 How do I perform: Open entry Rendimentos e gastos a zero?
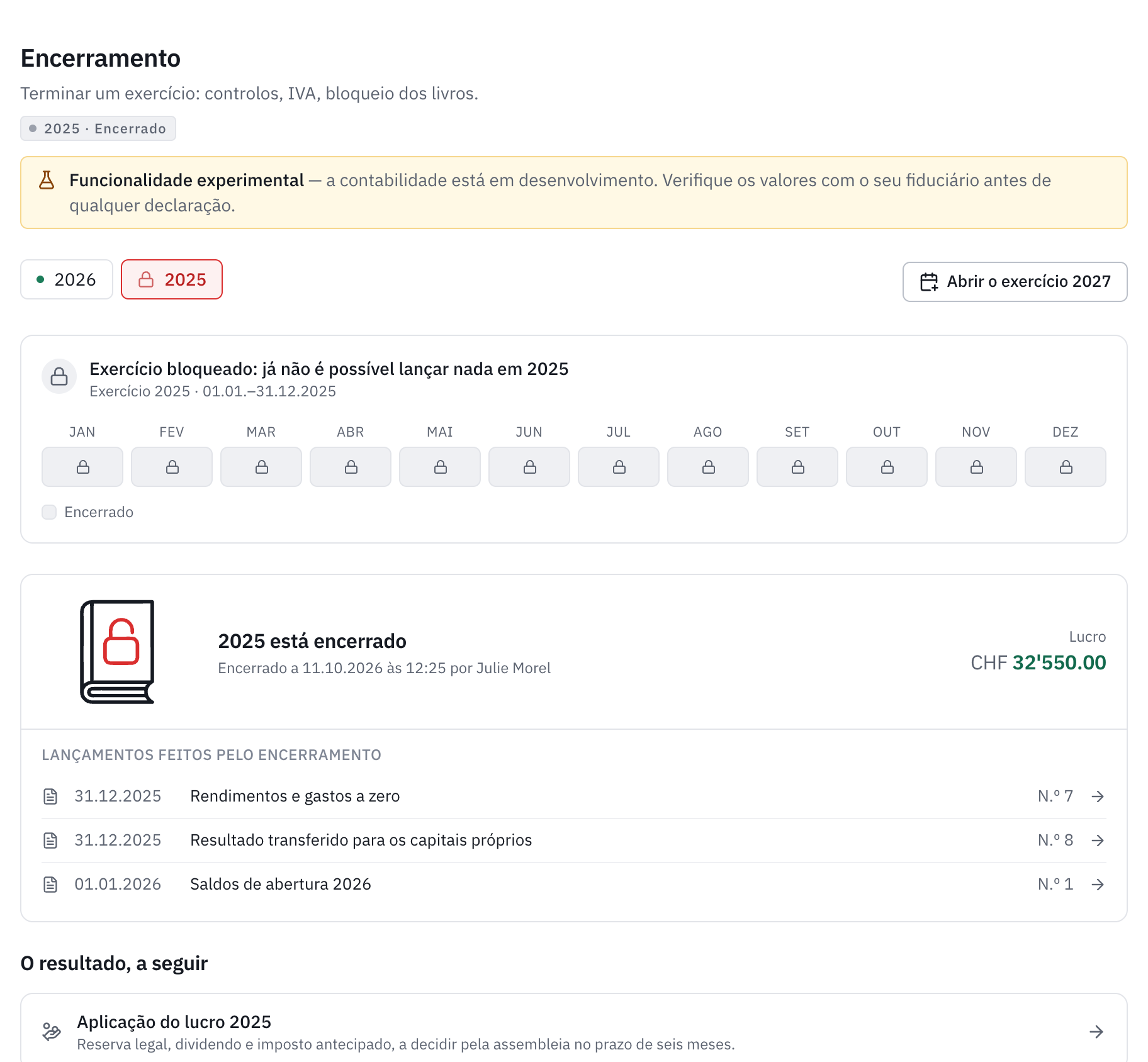click(574, 796)
